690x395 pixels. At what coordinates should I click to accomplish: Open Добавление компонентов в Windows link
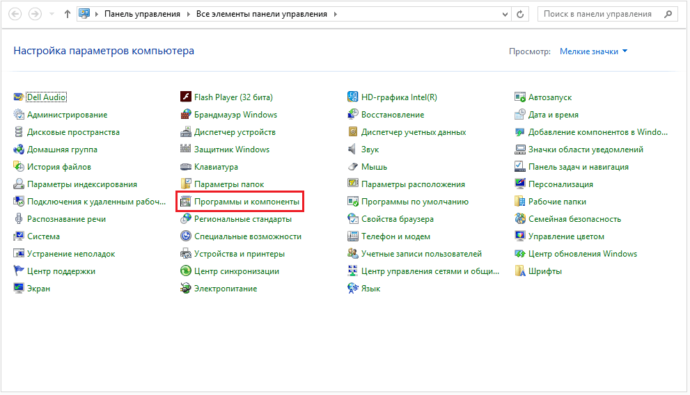coord(598,132)
